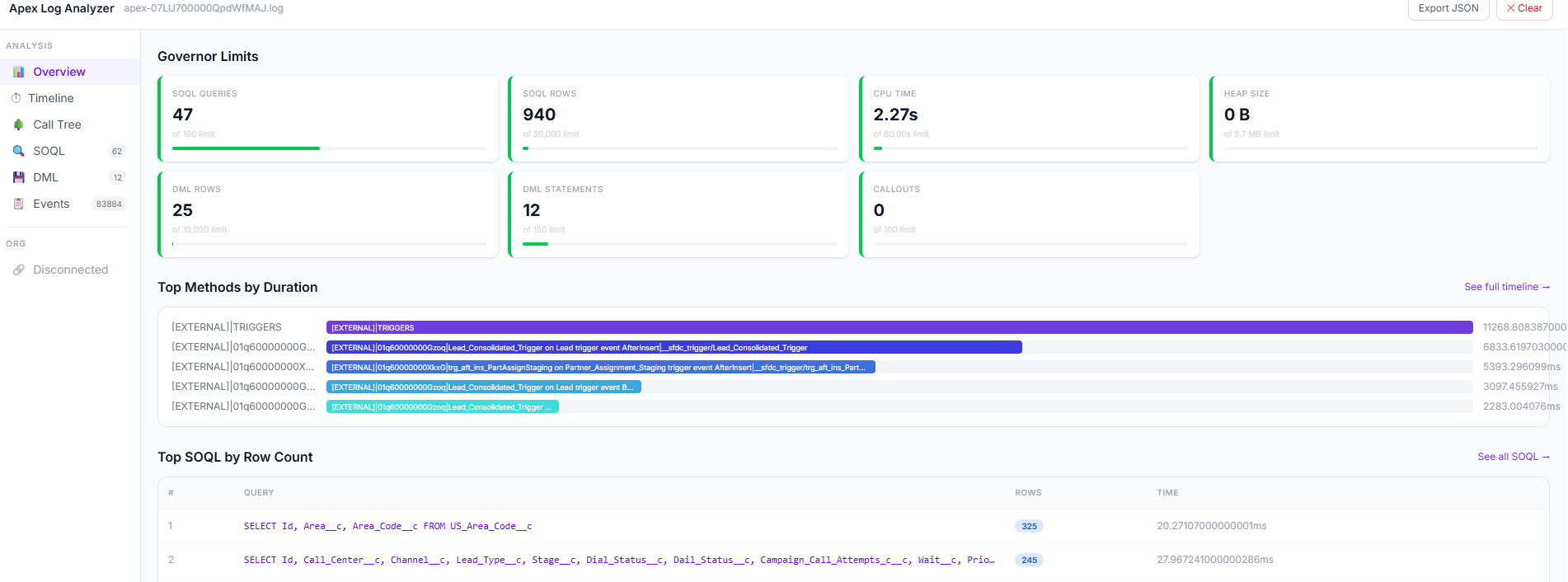Click the 2.27s CPU time value
The width and height of the screenshot is (1568, 582).
895,115
